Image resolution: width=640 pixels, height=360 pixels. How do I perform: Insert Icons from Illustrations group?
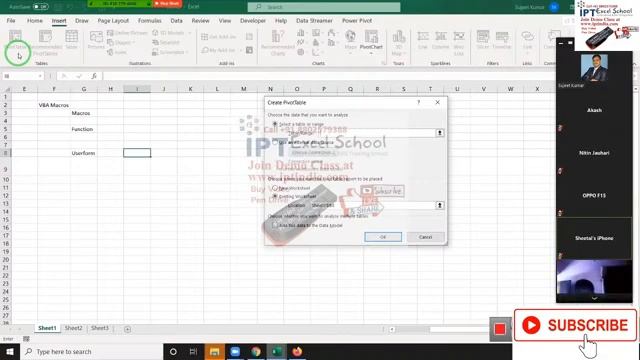click(x=118, y=52)
